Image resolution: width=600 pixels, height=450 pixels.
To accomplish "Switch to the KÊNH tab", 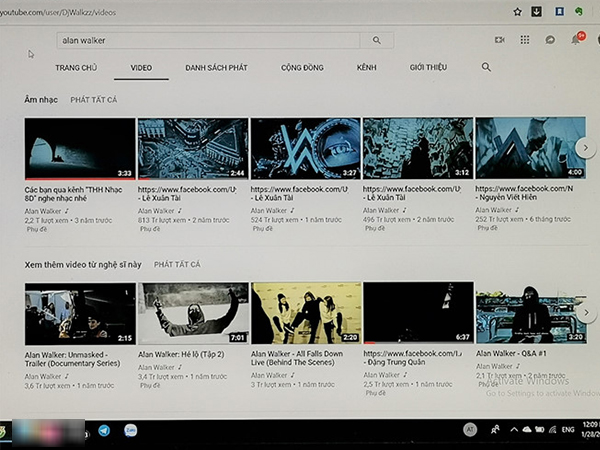I will click(x=367, y=67).
